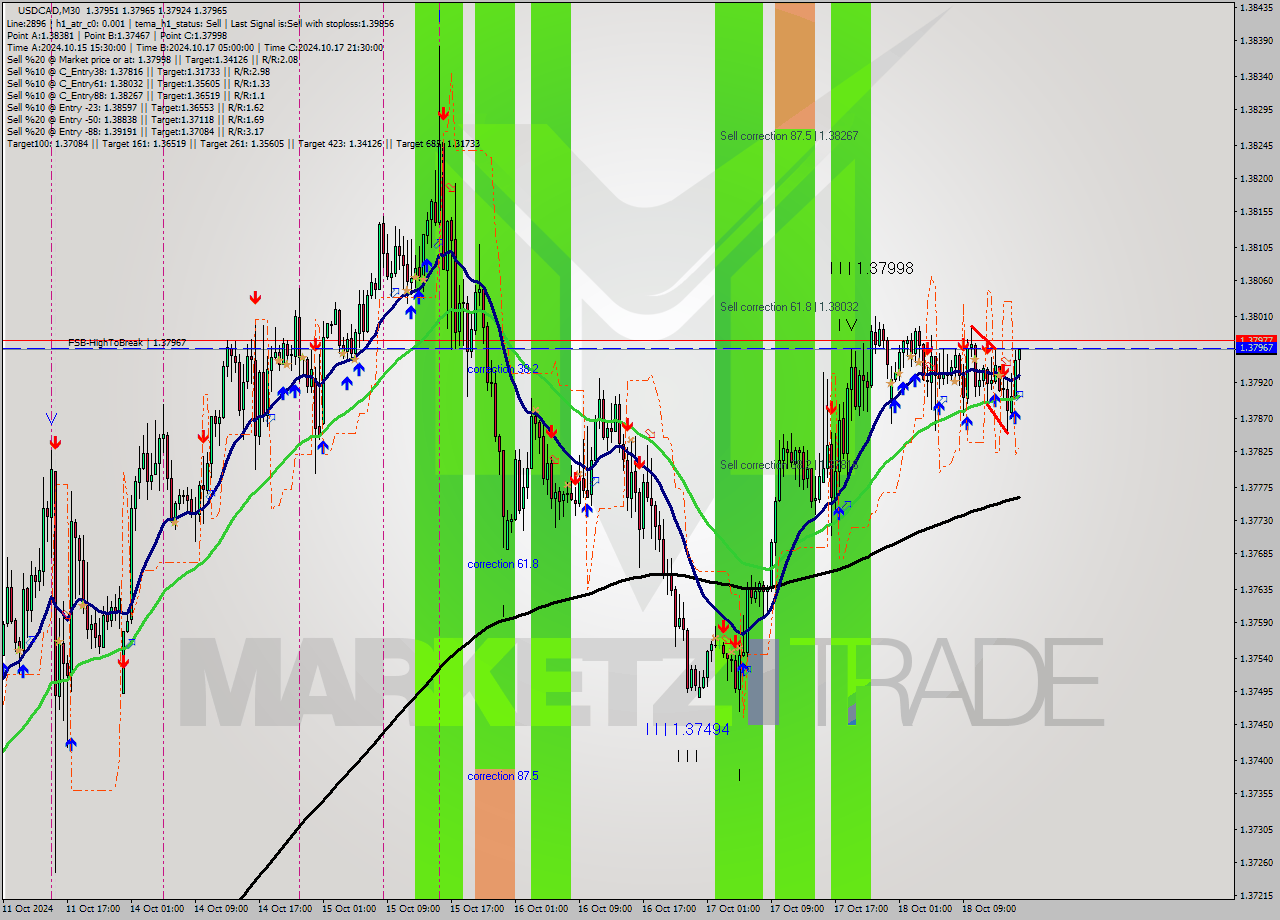
Task: Click the 1.38105 price axis label
Action: [1255, 247]
